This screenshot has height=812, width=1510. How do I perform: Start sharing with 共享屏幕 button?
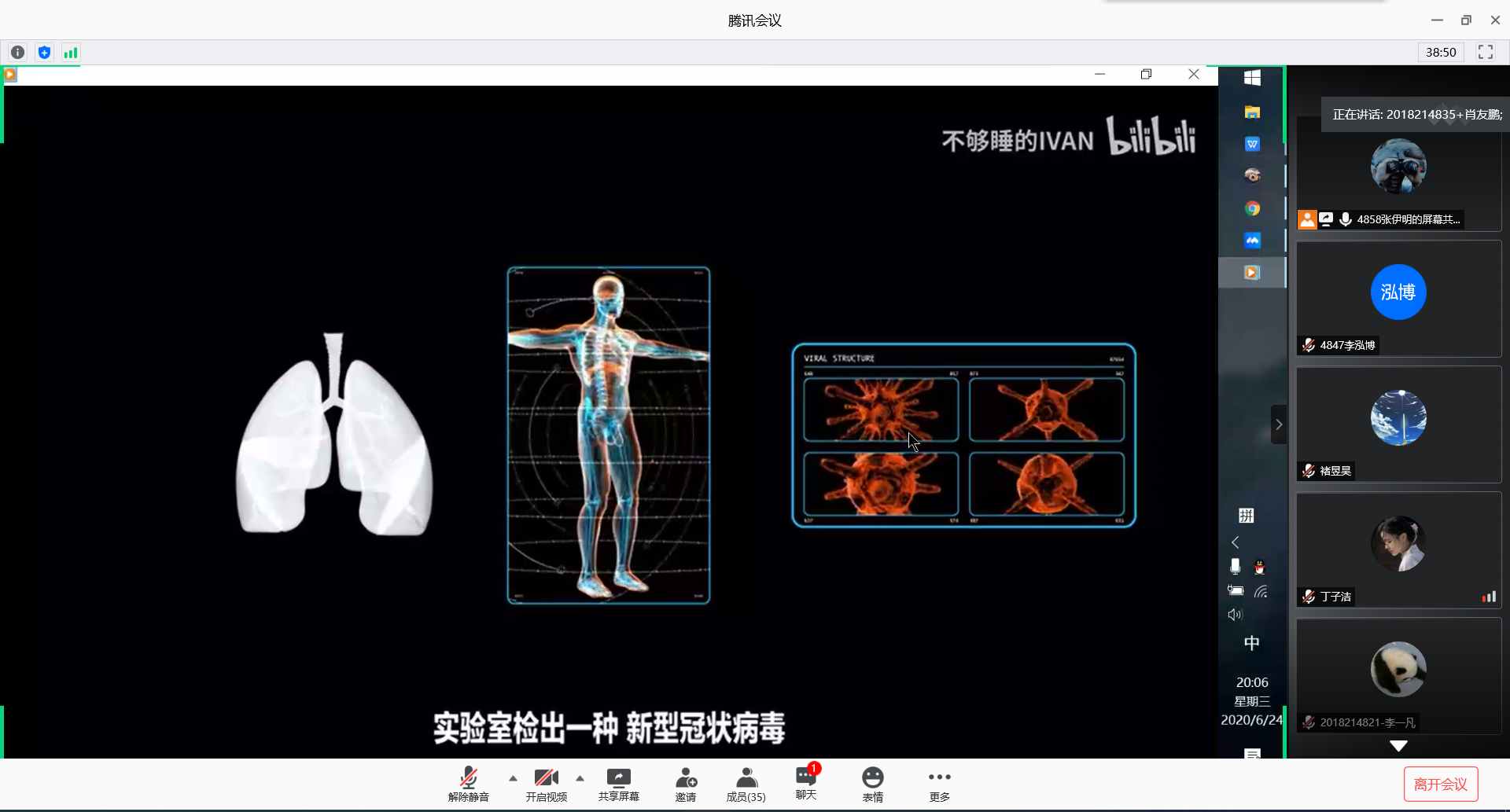(x=618, y=784)
